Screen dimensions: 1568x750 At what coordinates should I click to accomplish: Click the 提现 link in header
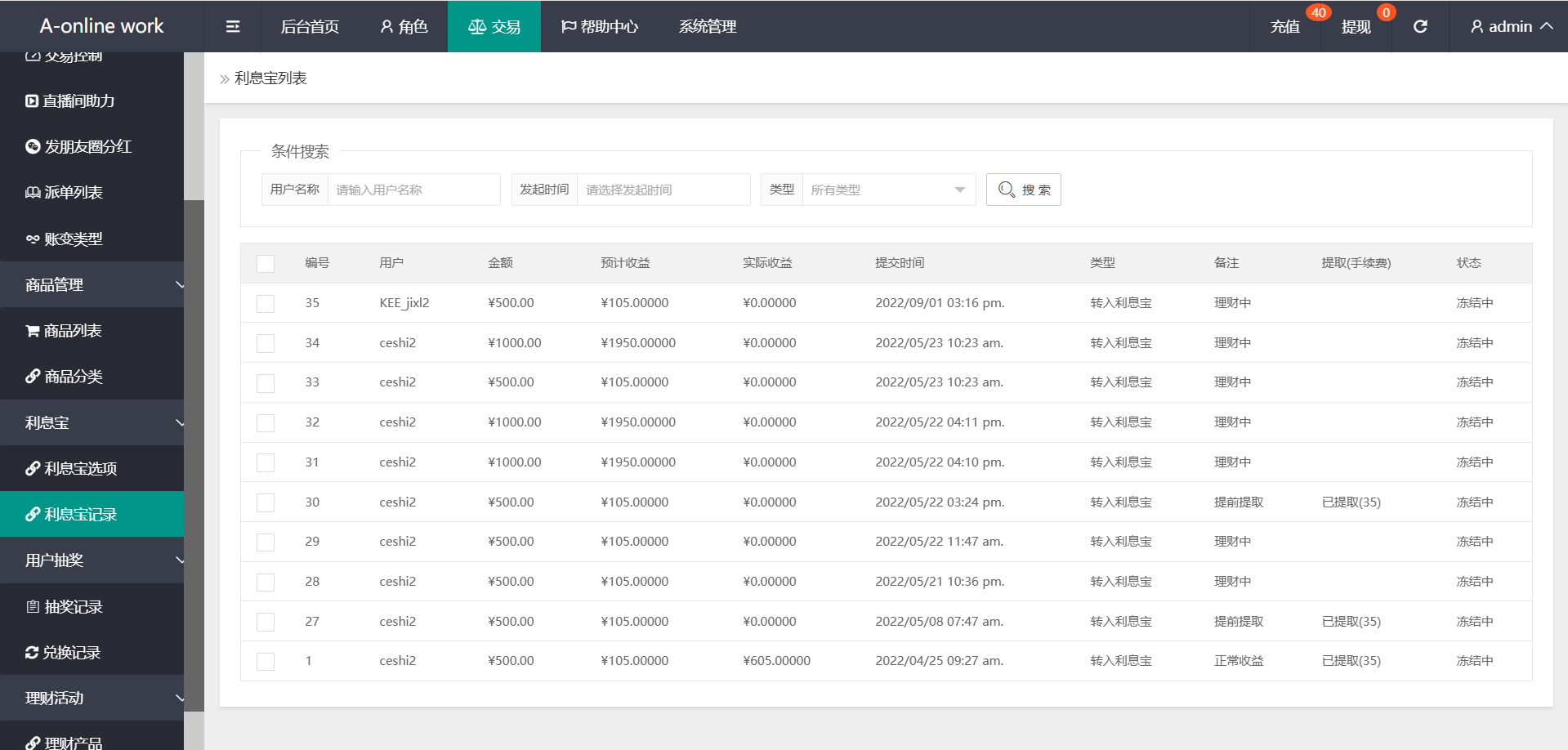tap(1356, 27)
